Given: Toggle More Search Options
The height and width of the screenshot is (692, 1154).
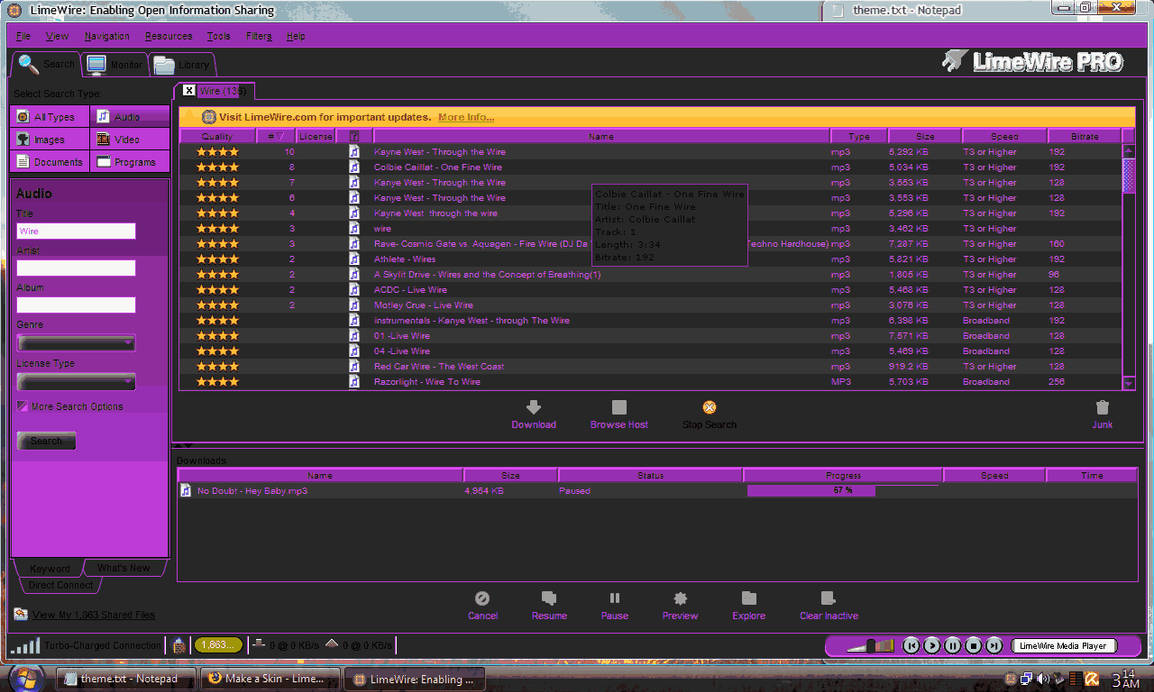Looking at the screenshot, I should click(x=22, y=406).
